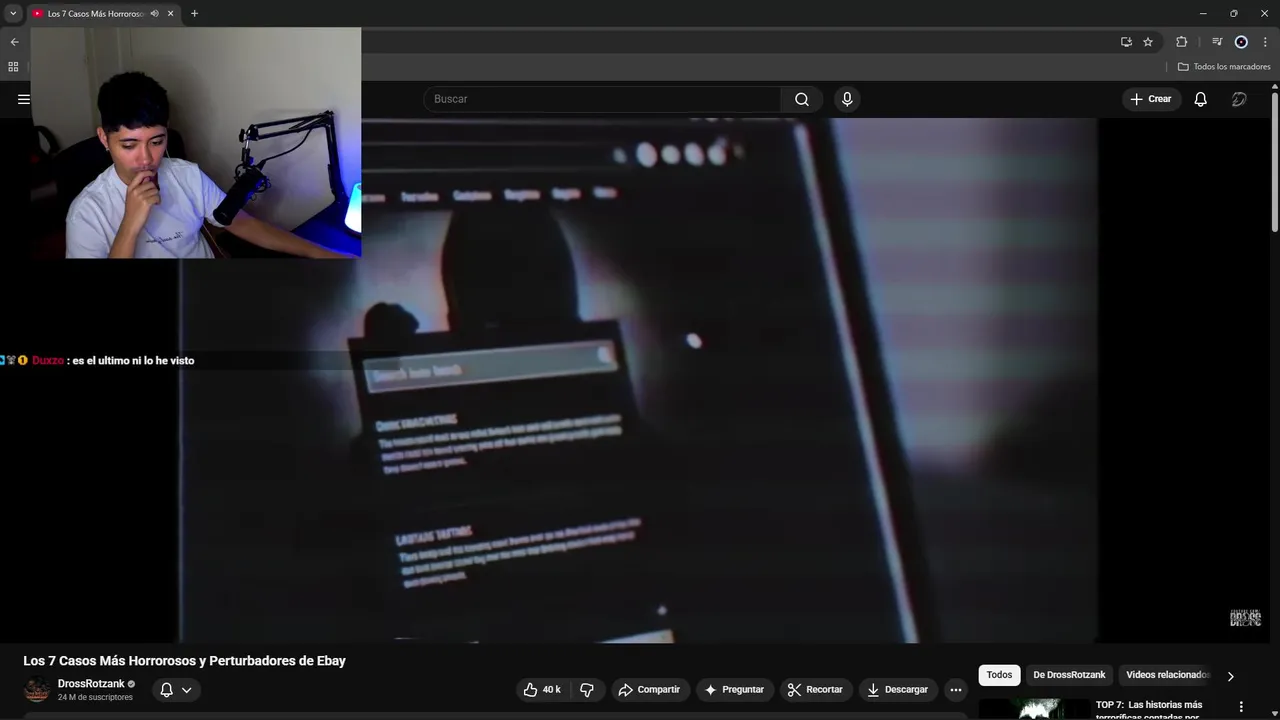Image resolution: width=1280 pixels, height=720 pixels.
Task: Open the YouTube hamburger guide menu
Action: click(x=23, y=99)
